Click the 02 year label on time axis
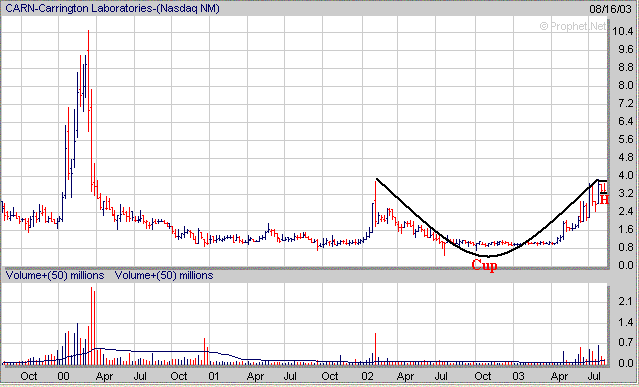The height and width of the screenshot is (387, 639). (x=368, y=376)
